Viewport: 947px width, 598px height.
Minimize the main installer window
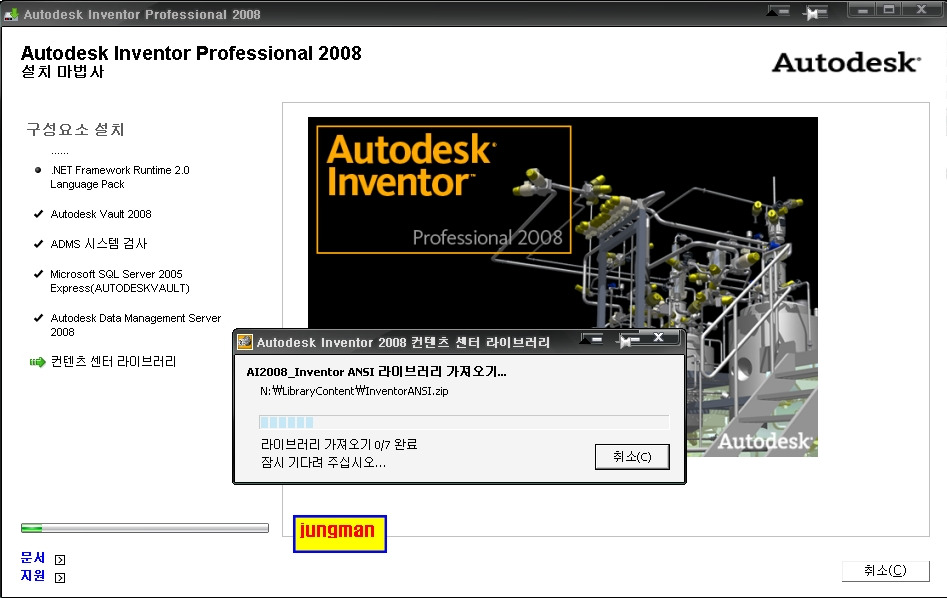862,10
